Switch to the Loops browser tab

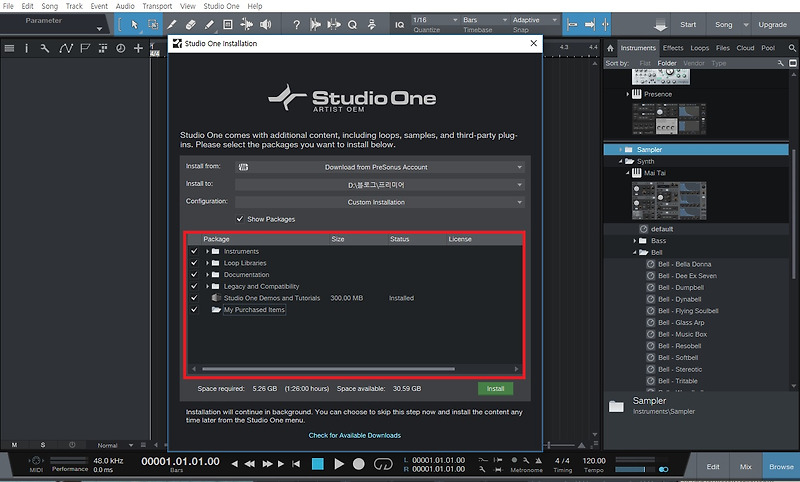(699, 48)
